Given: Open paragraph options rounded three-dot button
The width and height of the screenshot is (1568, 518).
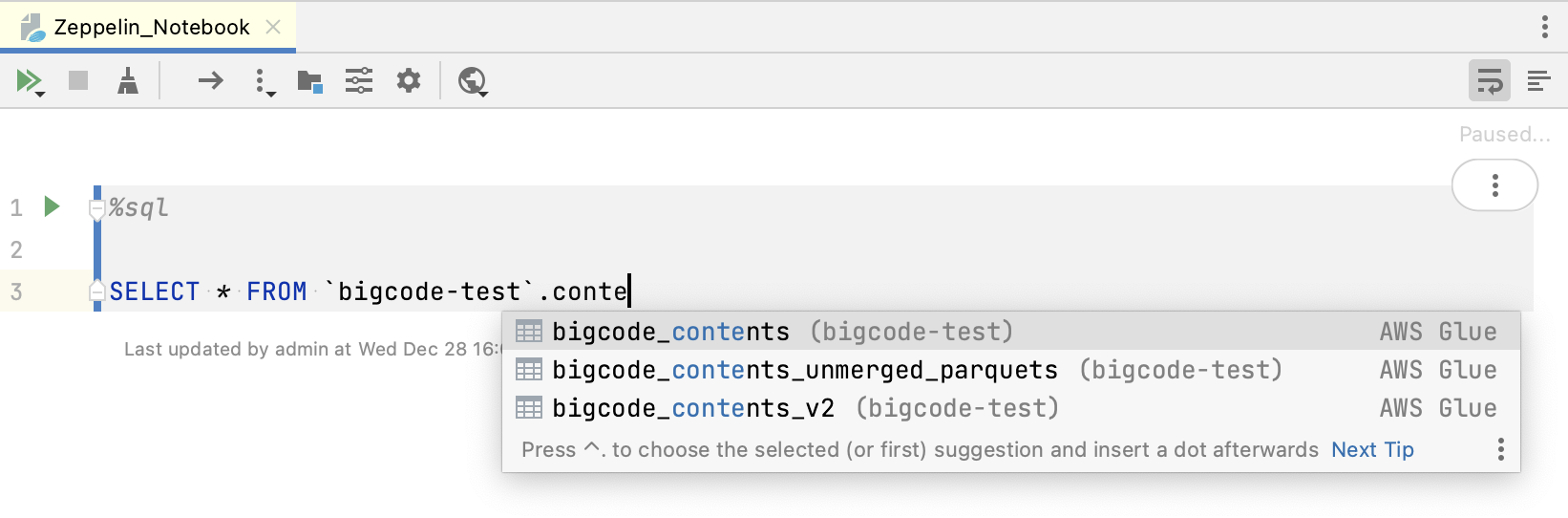Looking at the screenshot, I should click(x=1494, y=185).
